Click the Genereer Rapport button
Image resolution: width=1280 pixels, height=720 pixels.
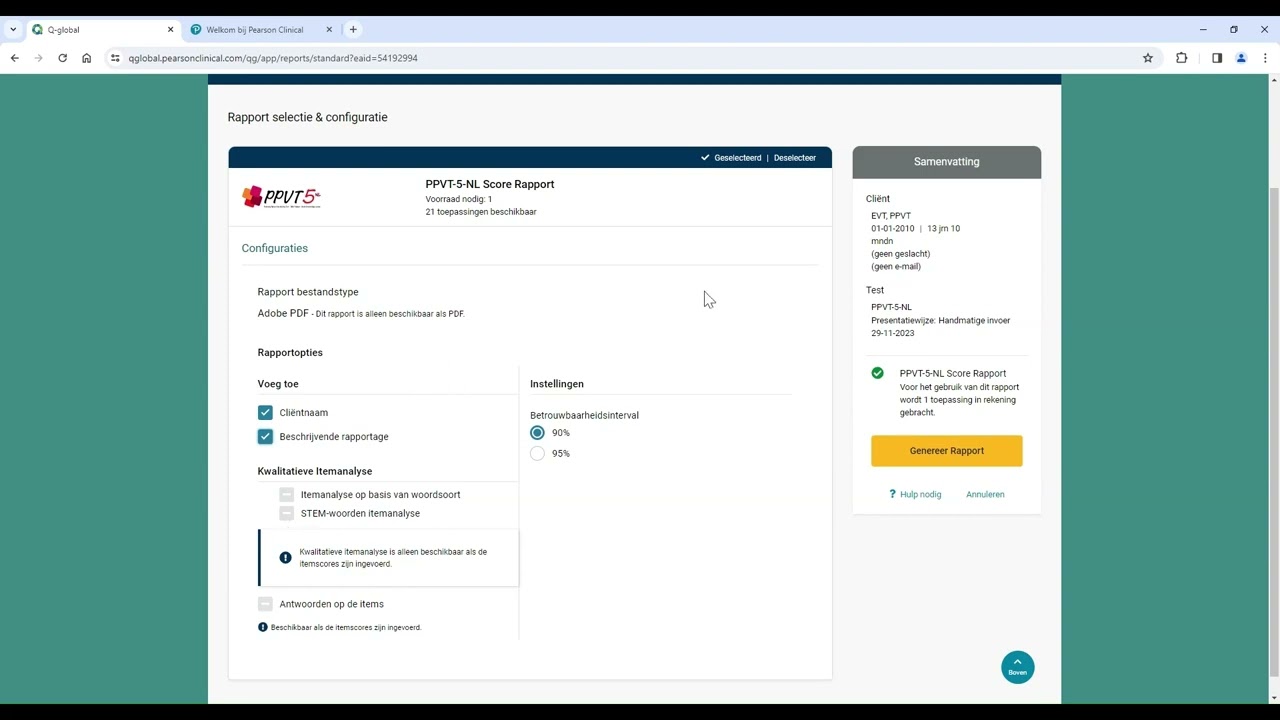tap(947, 451)
